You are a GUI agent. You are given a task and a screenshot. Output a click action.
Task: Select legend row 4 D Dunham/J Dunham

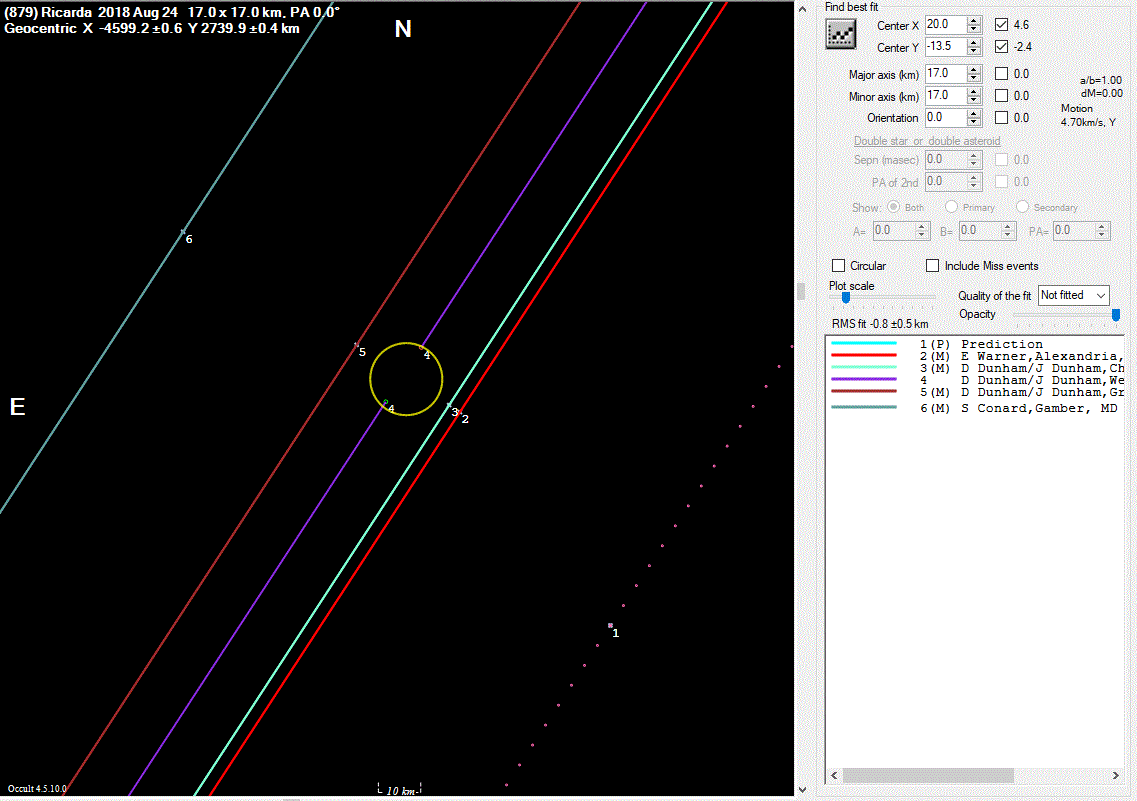(975, 380)
